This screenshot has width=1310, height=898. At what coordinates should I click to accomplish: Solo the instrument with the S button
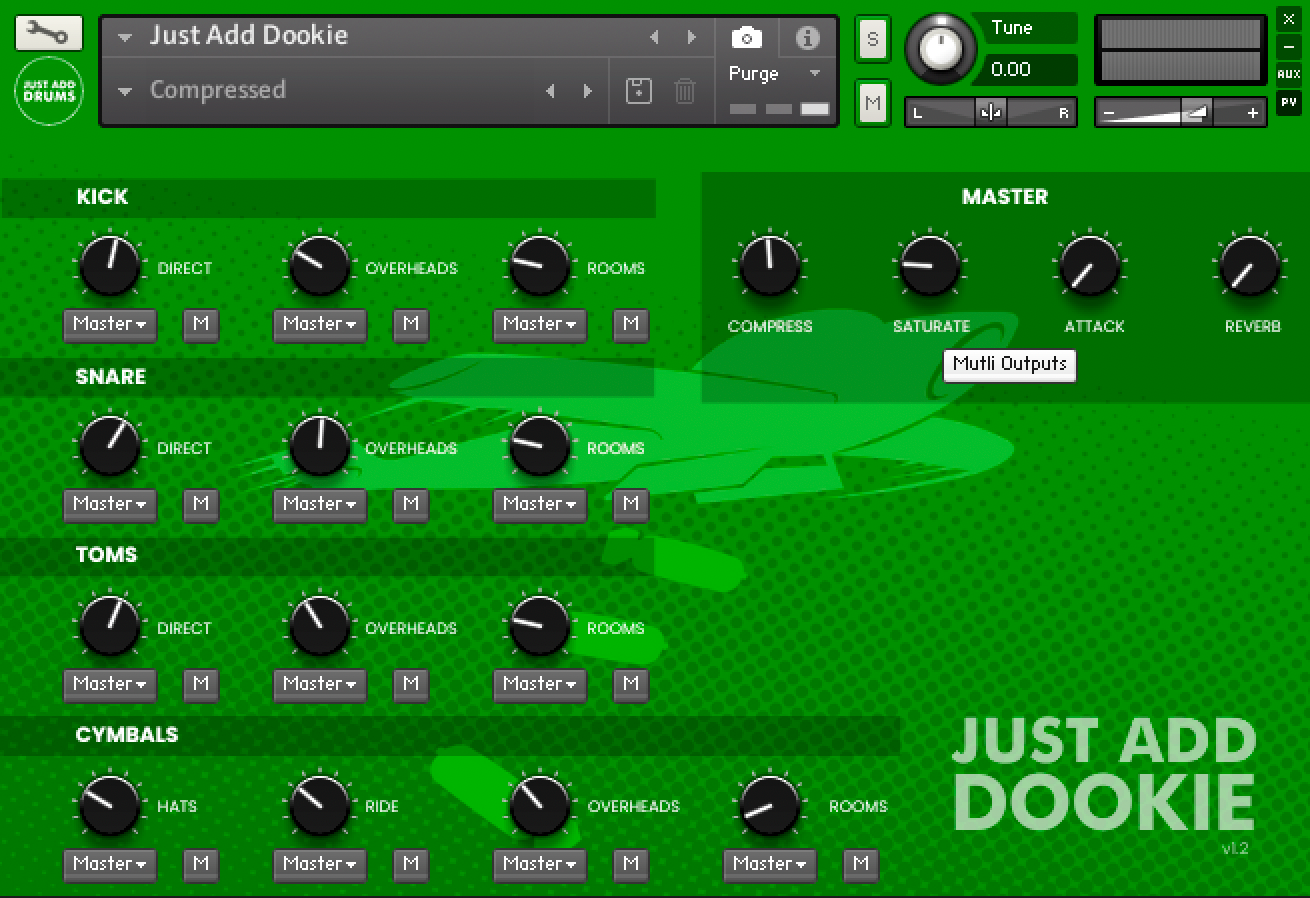873,39
